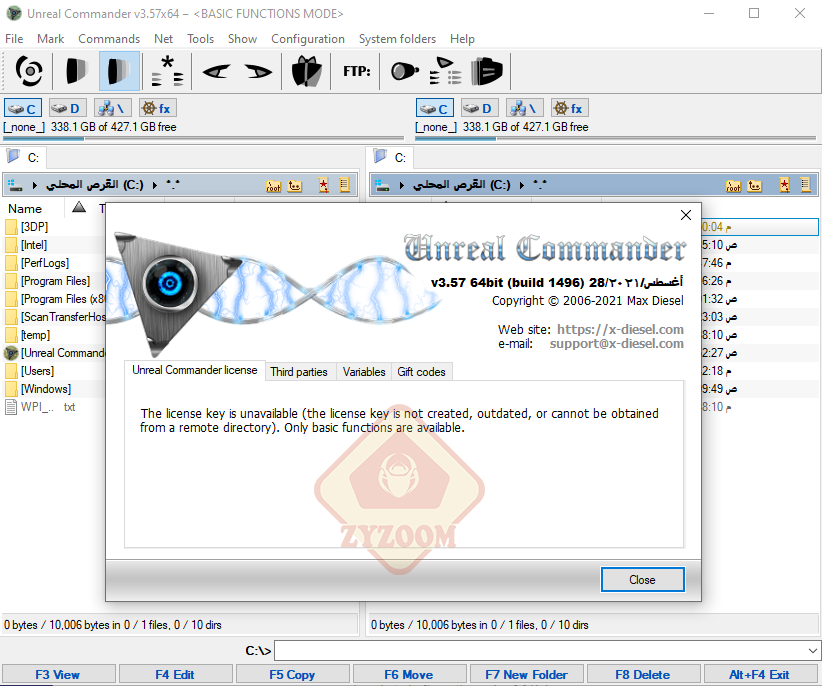
Task: Click the root folder icon in right path bar
Action: click(x=733, y=186)
